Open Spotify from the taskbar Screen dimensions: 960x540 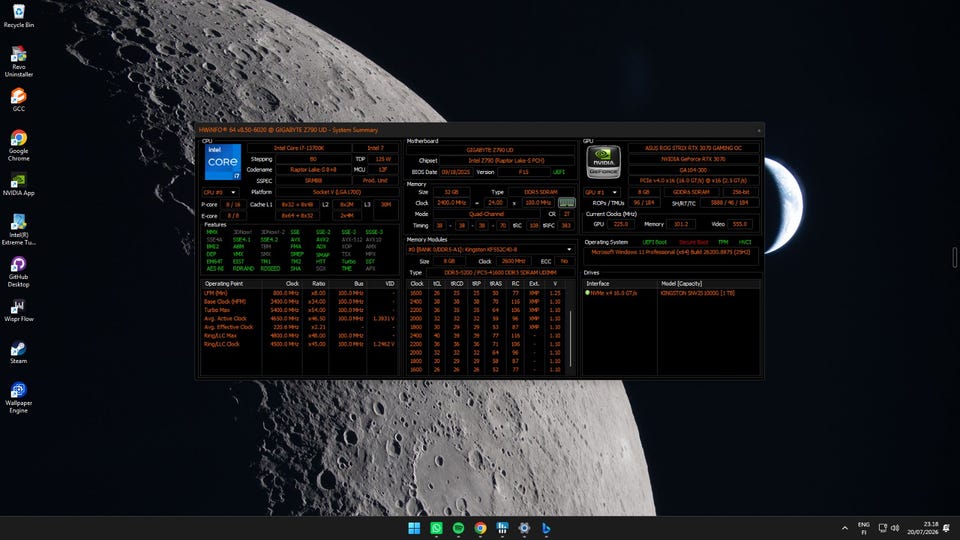click(459, 528)
